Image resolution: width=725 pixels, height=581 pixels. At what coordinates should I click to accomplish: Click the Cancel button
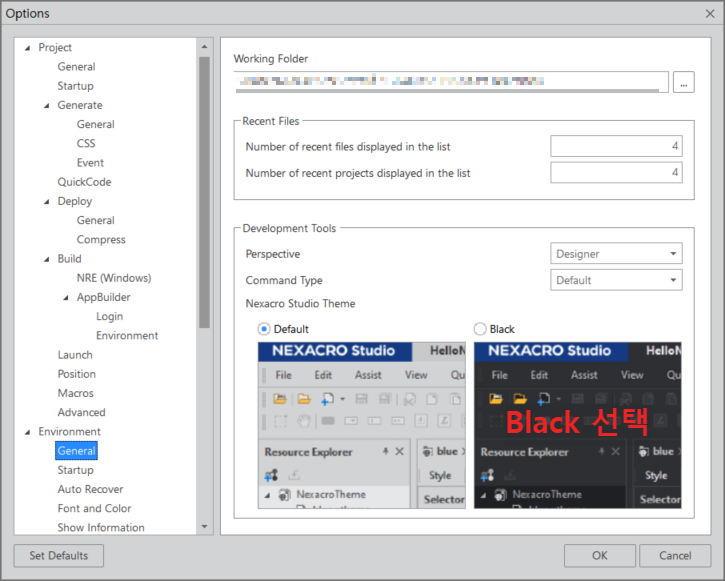675,556
